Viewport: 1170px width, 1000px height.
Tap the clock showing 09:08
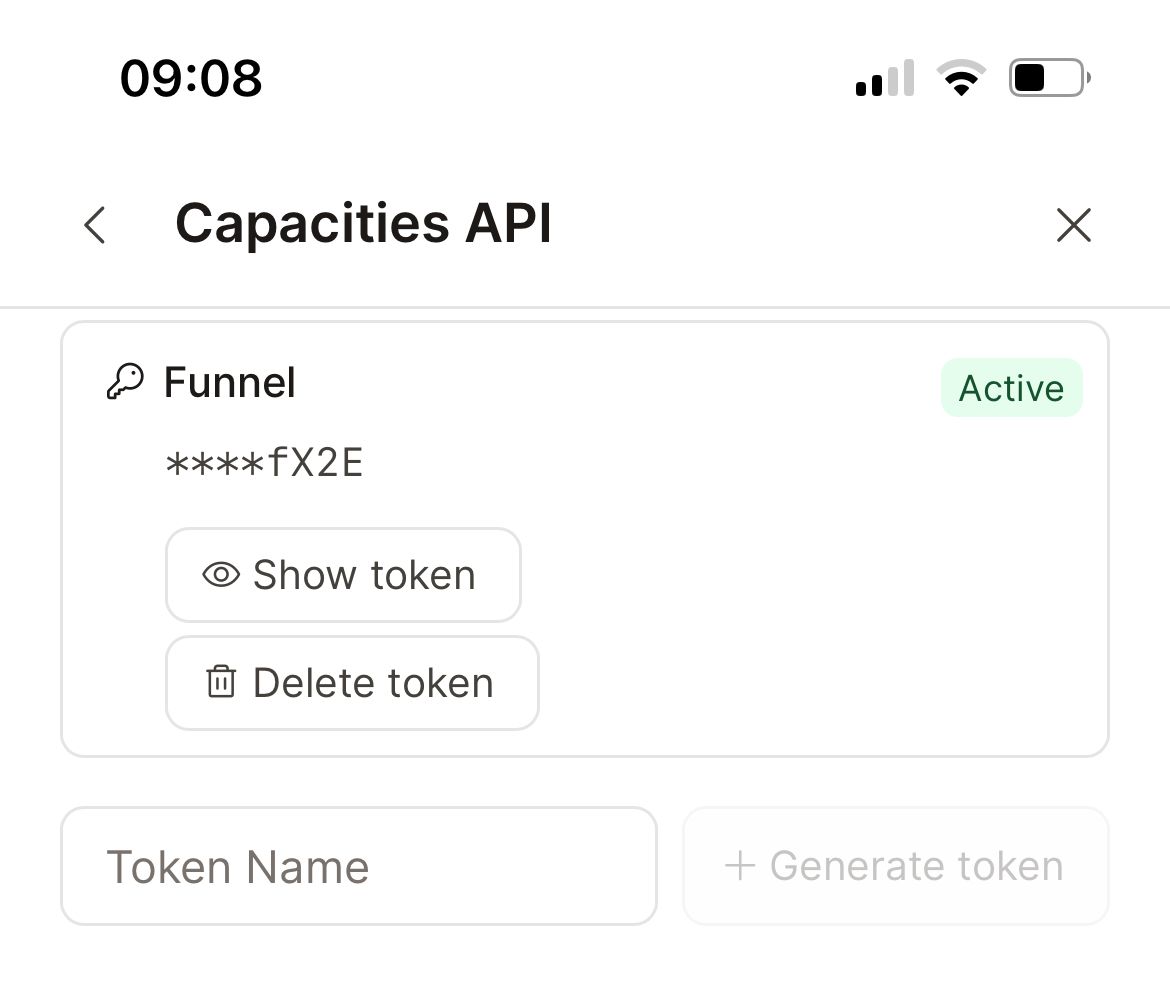190,78
